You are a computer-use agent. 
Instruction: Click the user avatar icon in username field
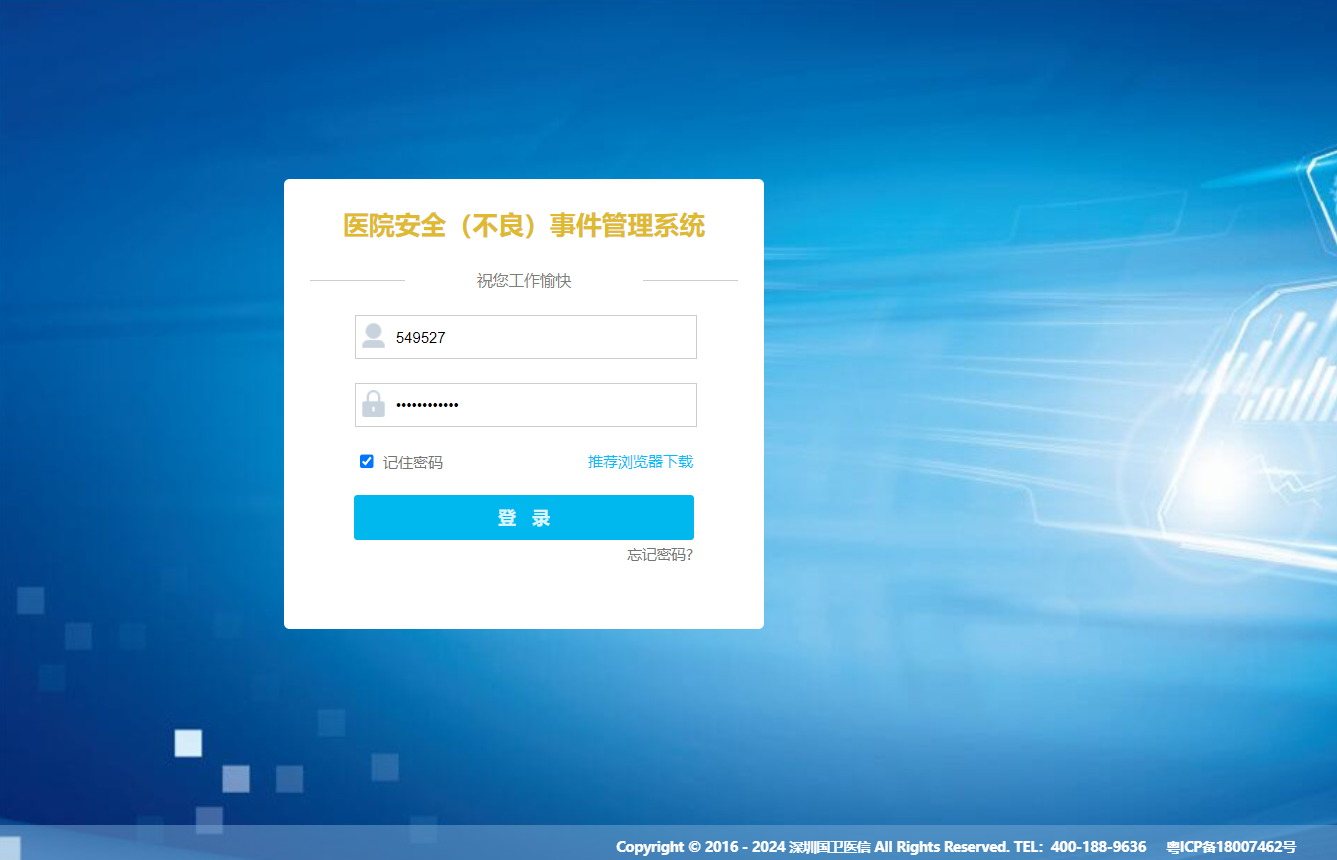click(x=373, y=337)
